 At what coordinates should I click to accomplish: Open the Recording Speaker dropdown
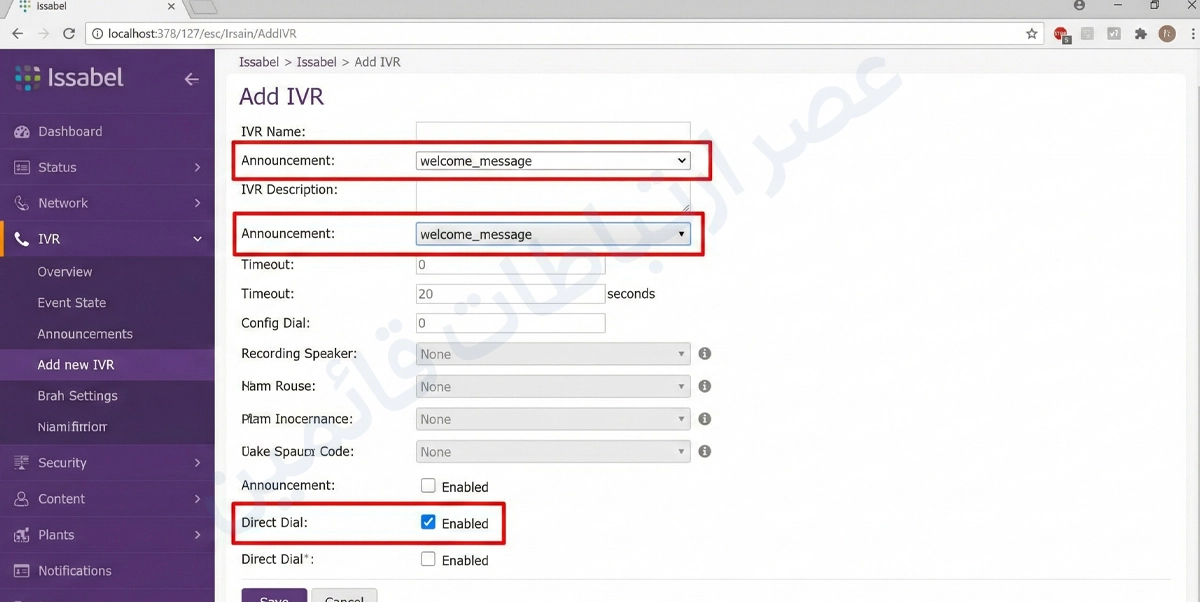[x=553, y=354]
